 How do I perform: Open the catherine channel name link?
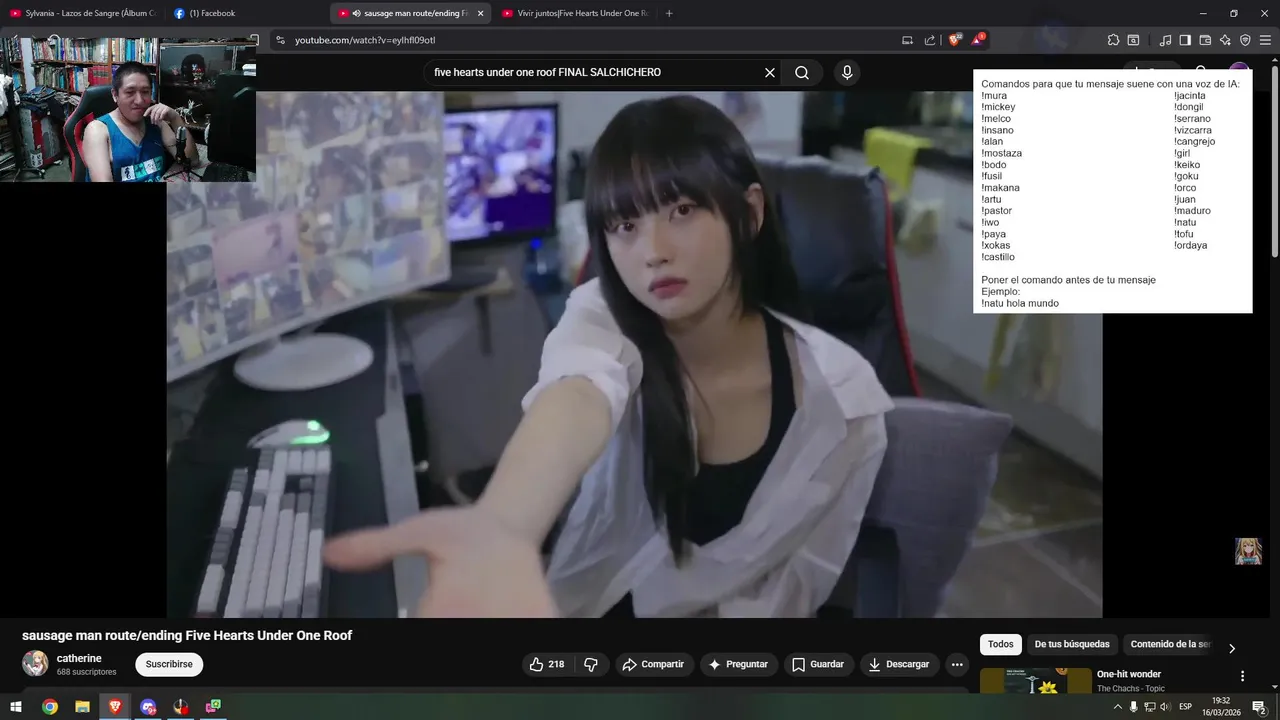(x=79, y=658)
